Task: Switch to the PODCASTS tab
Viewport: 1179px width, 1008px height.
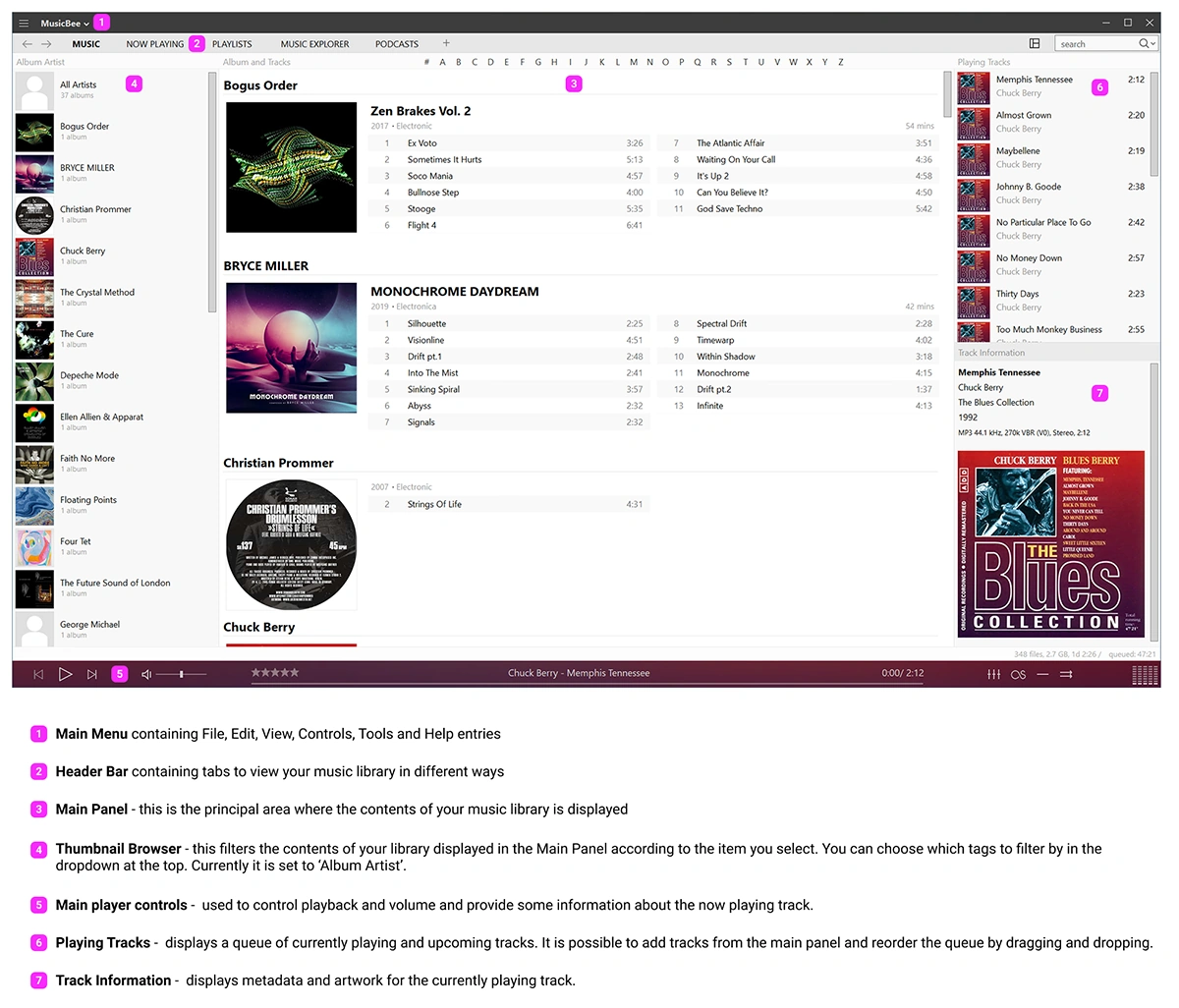Action: coord(397,44)
